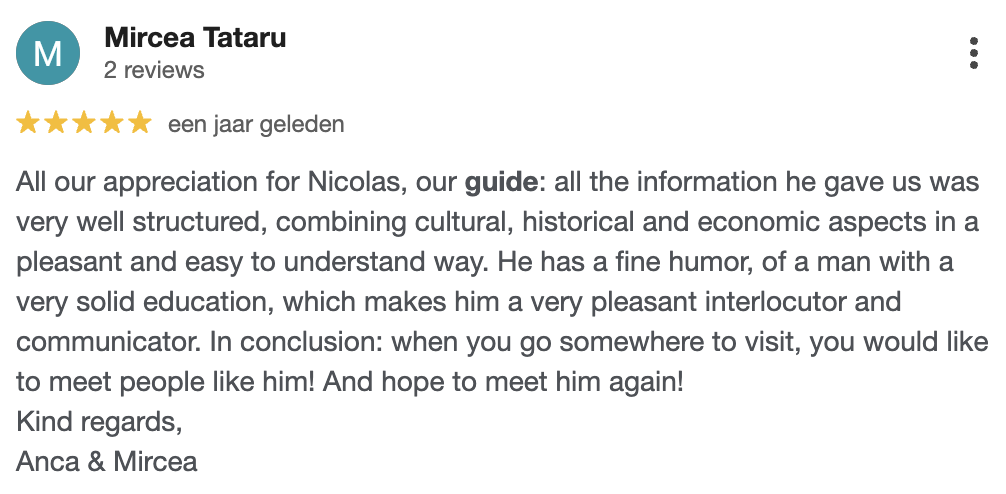Image resolution: width=1006 pixels, height=494 pixels.
Task: Click the fifth rating star
Action: [x=139, y=124]
